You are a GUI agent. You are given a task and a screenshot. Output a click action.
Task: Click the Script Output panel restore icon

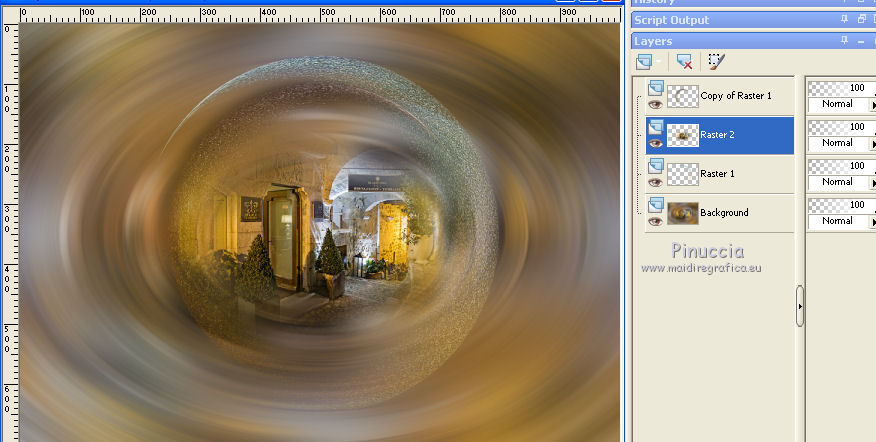coord(860,20)
